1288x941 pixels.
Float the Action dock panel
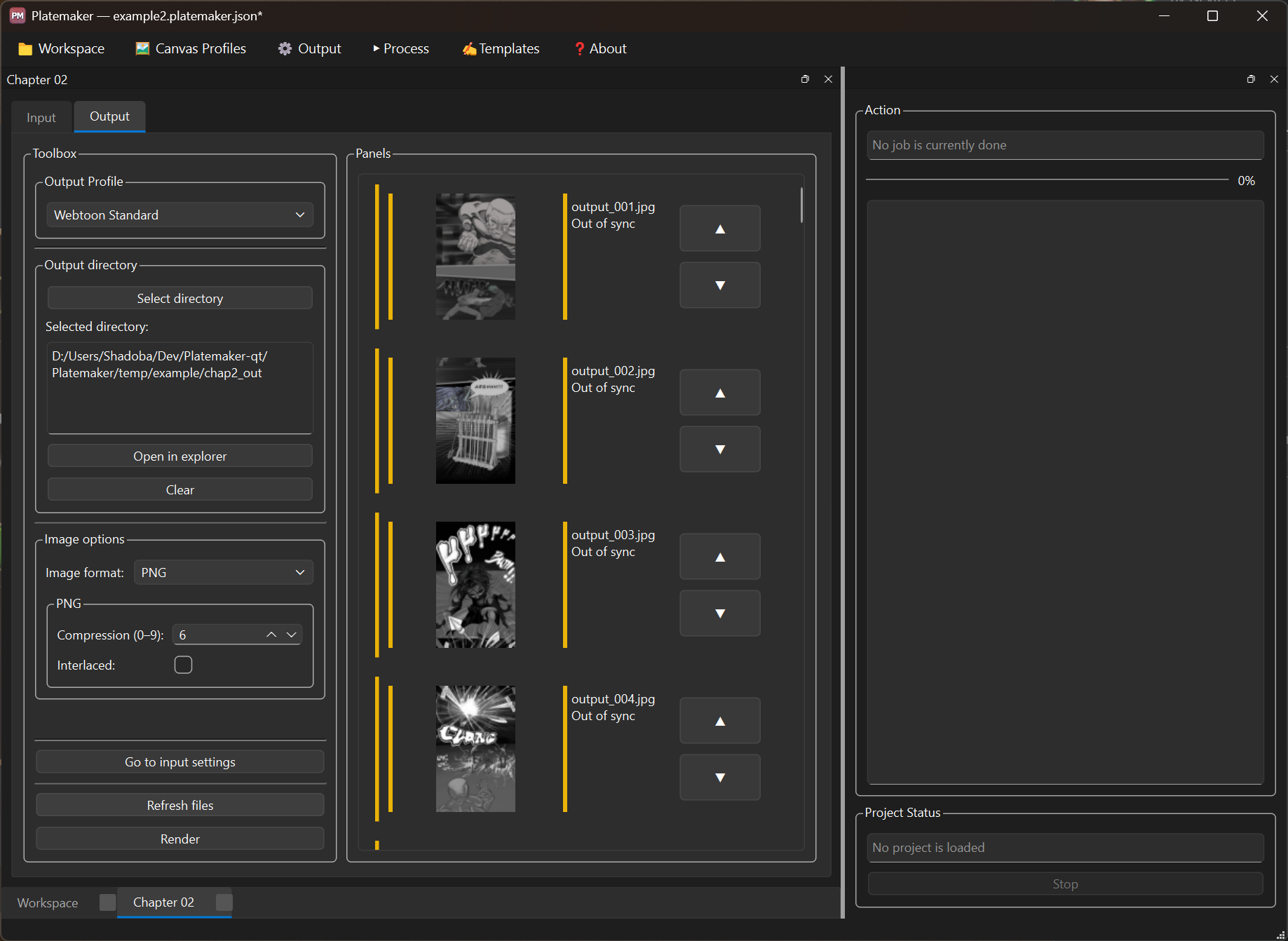(x=1251, y=79)
